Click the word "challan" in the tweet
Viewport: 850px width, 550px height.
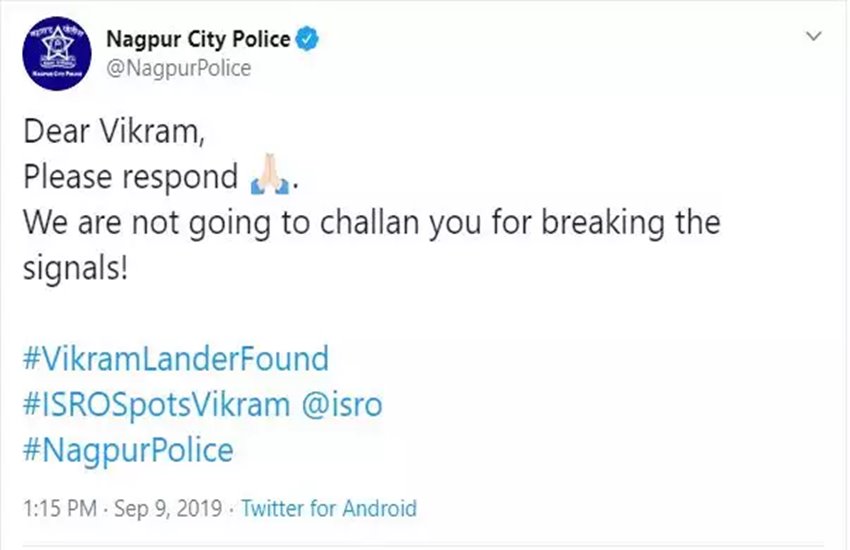pyautogui.click(x=370, y=222)
